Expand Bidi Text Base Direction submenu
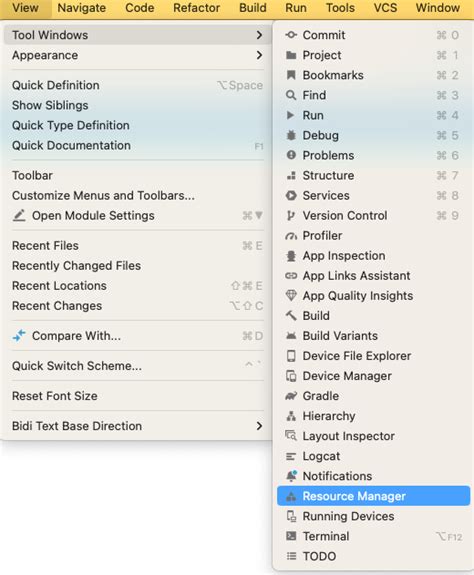The width and height of the screenshot is (474, 575). 259,426
